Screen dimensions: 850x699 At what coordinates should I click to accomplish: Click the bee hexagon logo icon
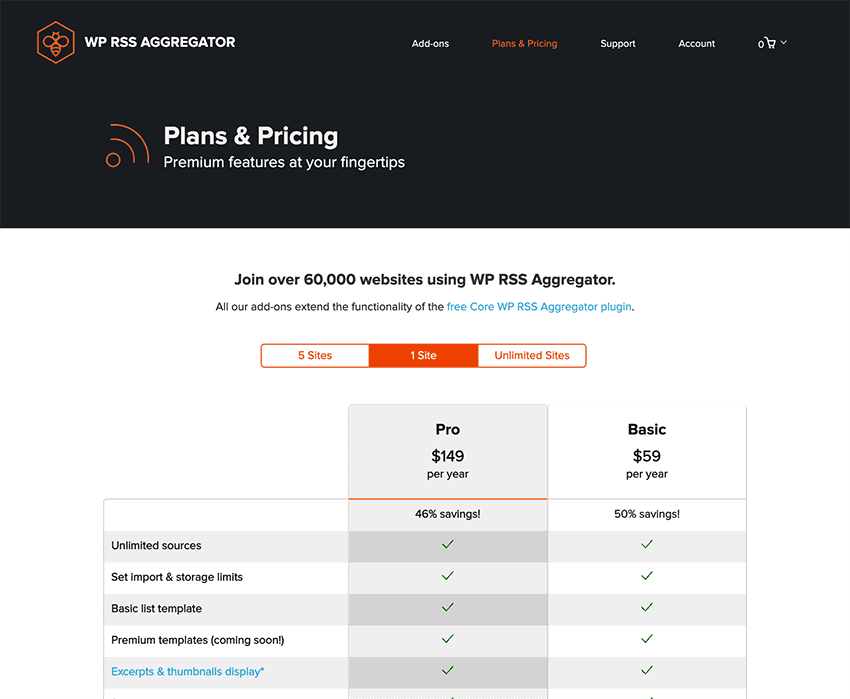point(55,42)
